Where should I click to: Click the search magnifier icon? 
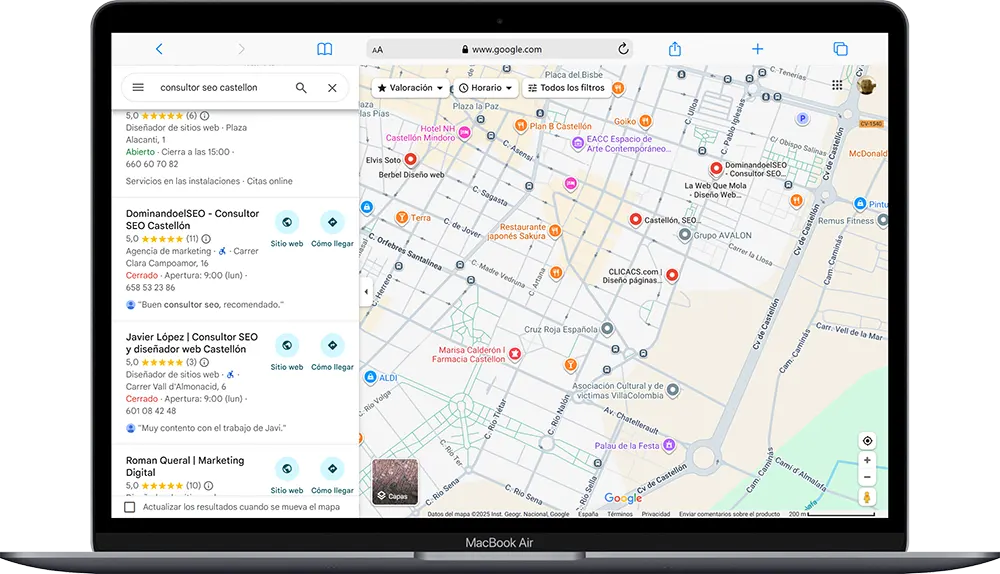coord(301,88)
